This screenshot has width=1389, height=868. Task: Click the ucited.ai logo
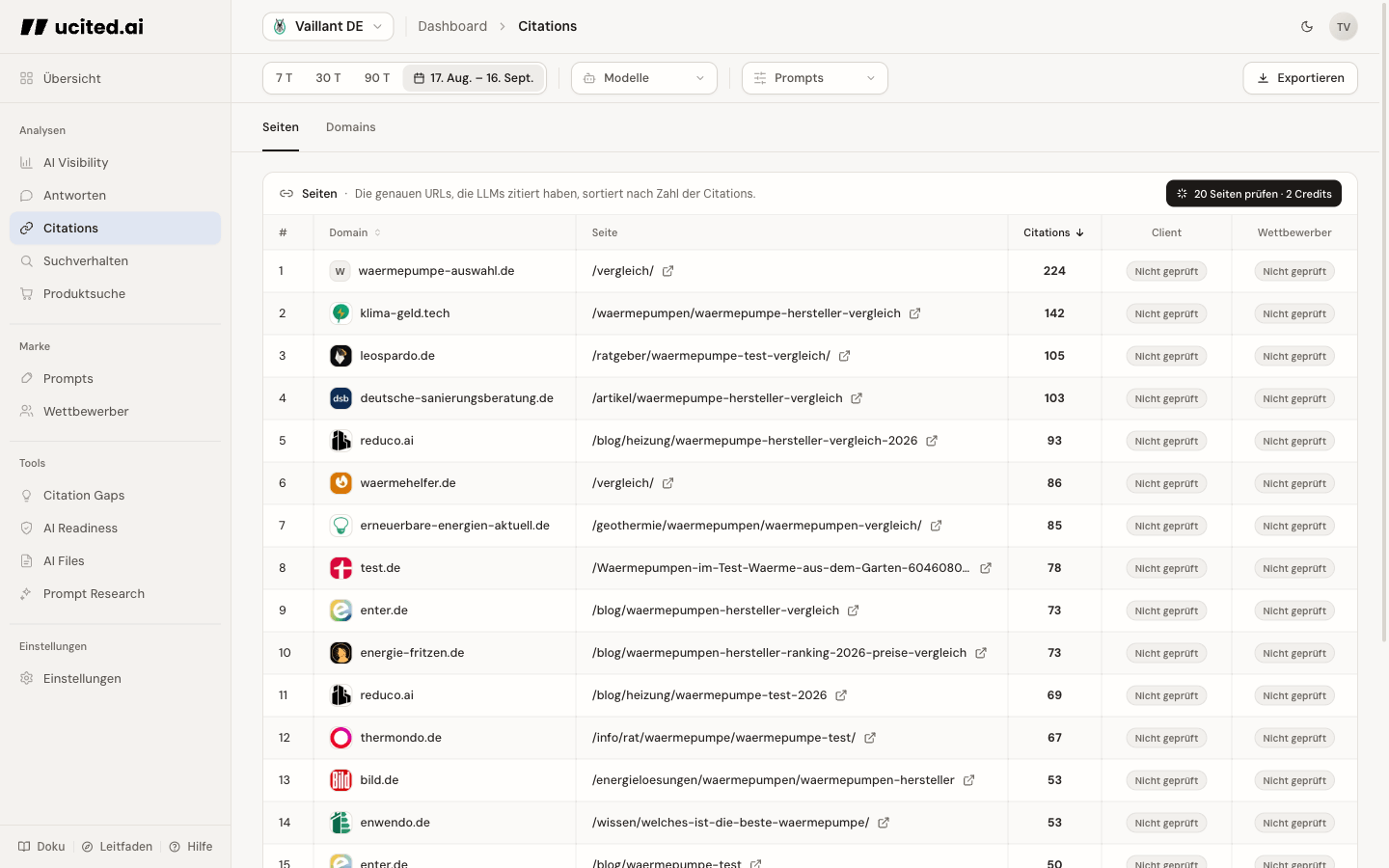(x=82, y=27)
